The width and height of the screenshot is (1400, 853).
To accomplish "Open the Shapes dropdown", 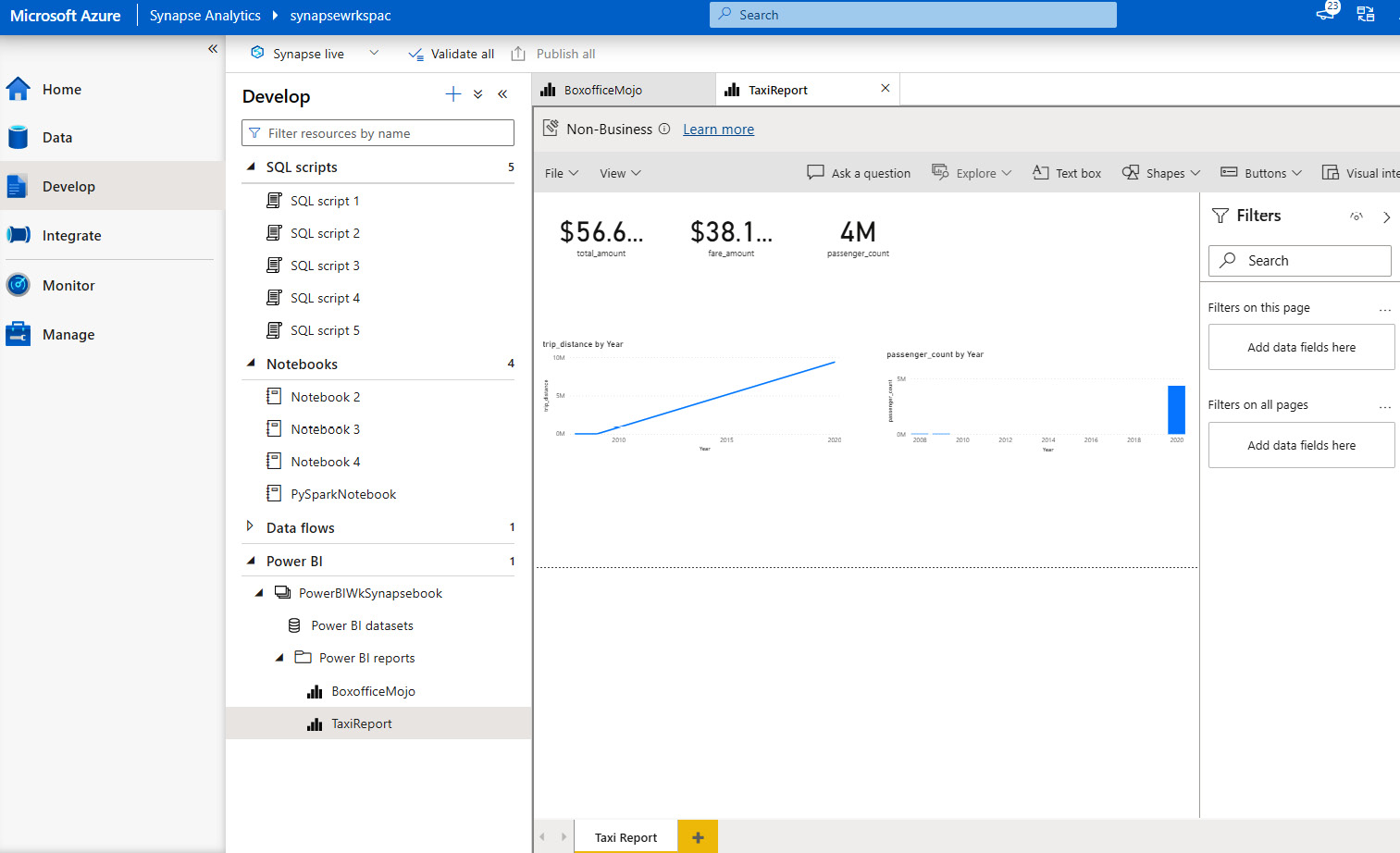I will [x=1161, y=173].
